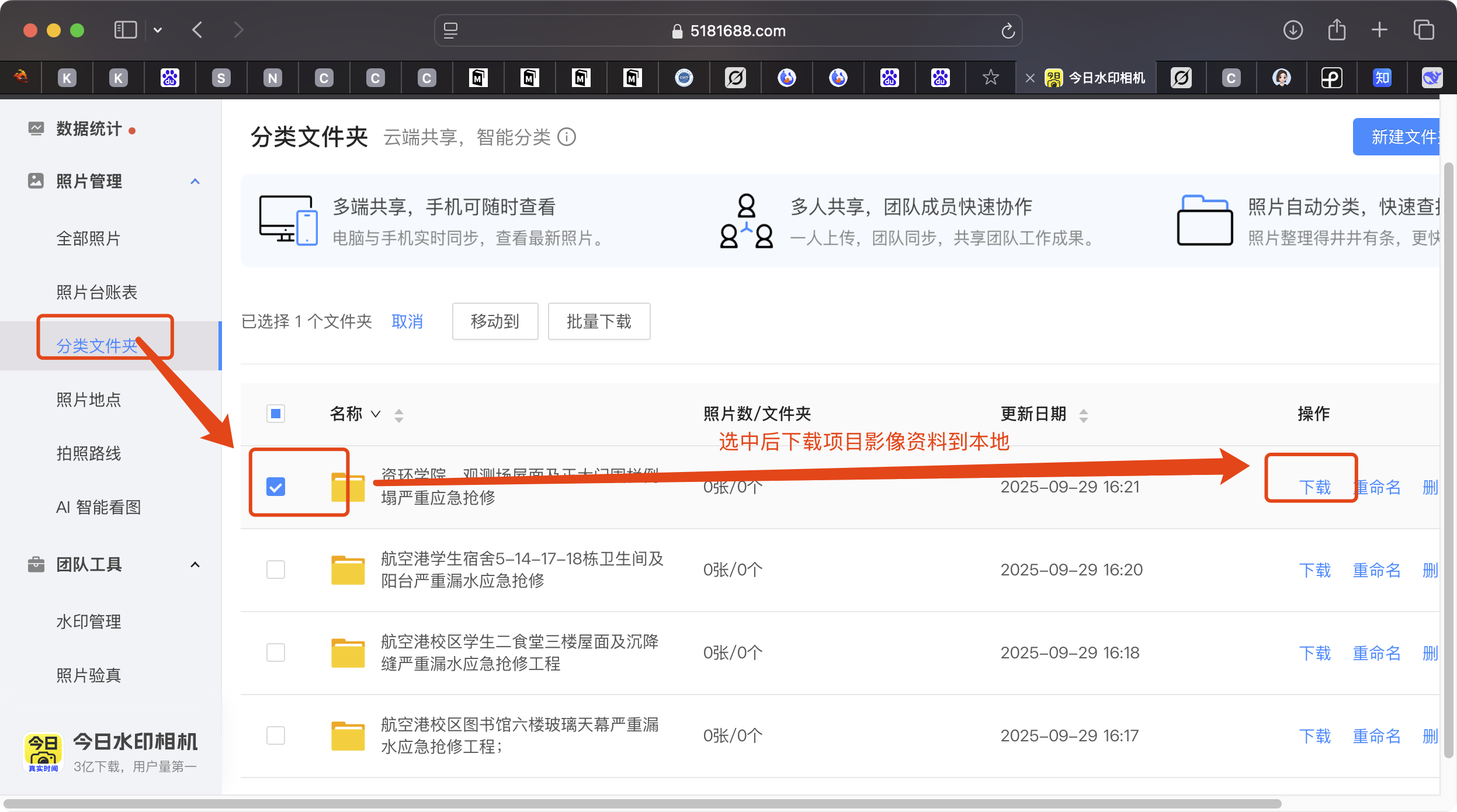Check the 航空港学生宿舍 folder checkbox

(x=276, y=570)
